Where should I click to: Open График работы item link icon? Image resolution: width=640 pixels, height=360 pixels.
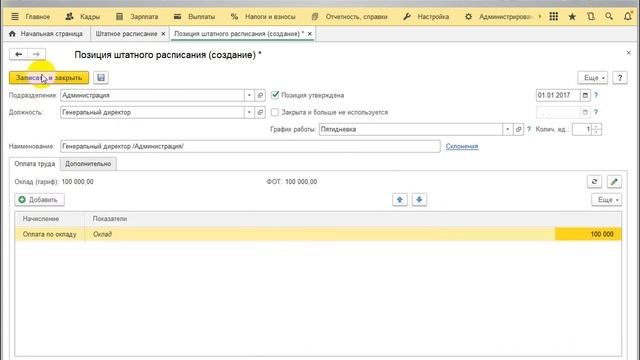pyautogui.click(x=518, y=129)
